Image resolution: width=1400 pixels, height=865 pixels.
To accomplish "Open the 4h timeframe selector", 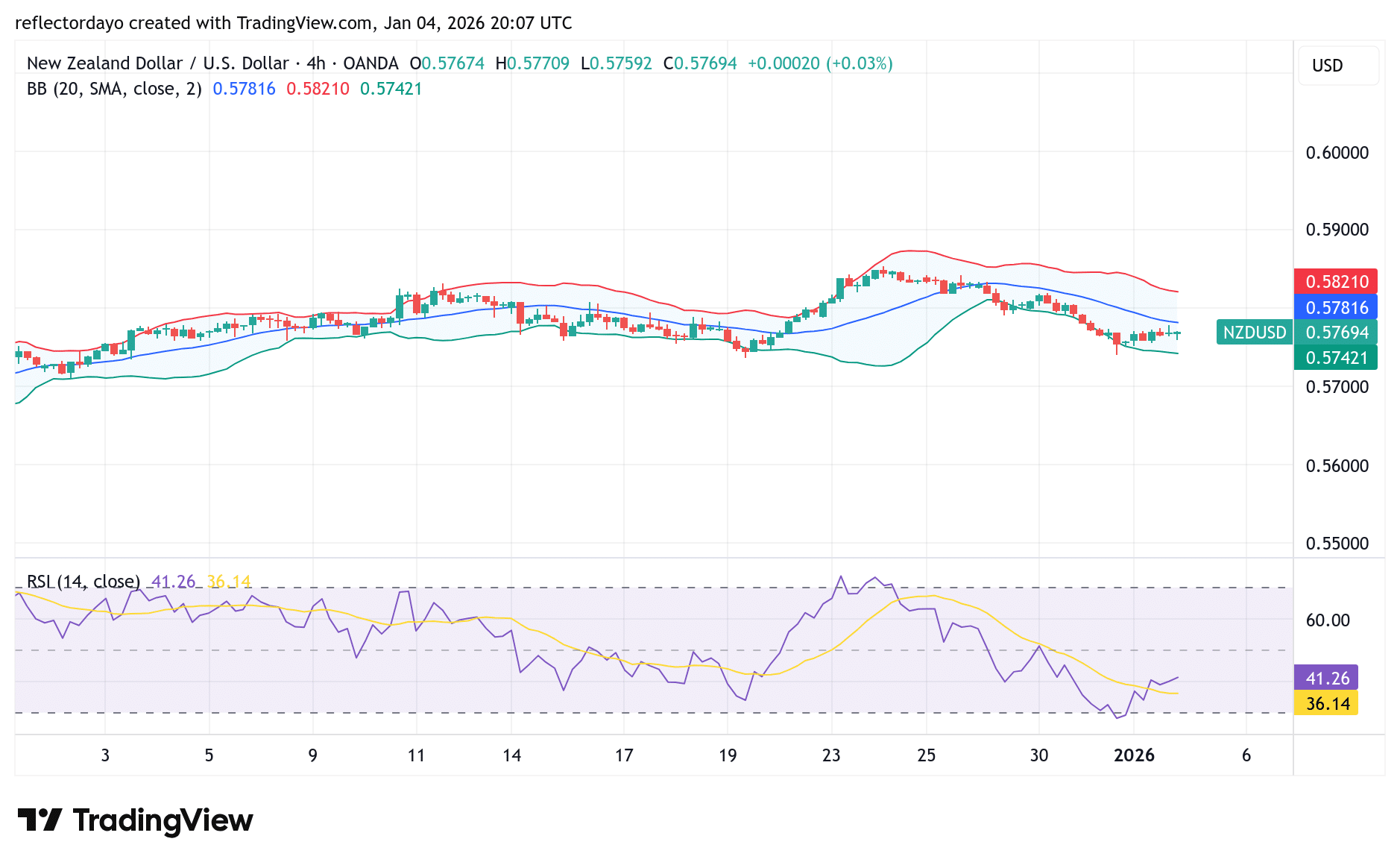I will tap(318, 63).
